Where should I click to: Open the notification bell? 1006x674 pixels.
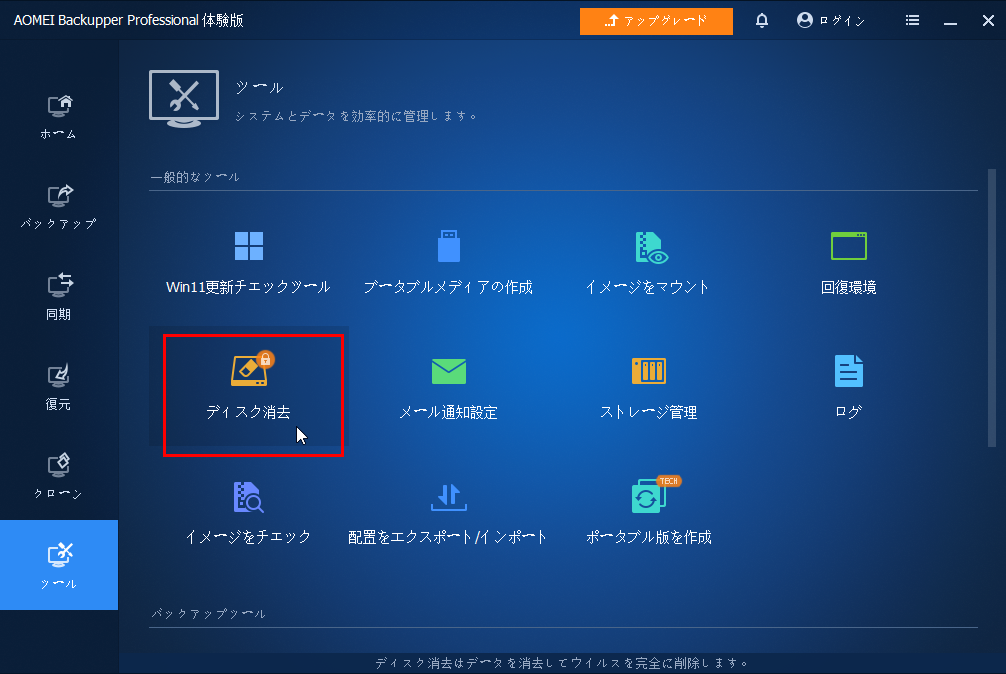pos(762,21)
